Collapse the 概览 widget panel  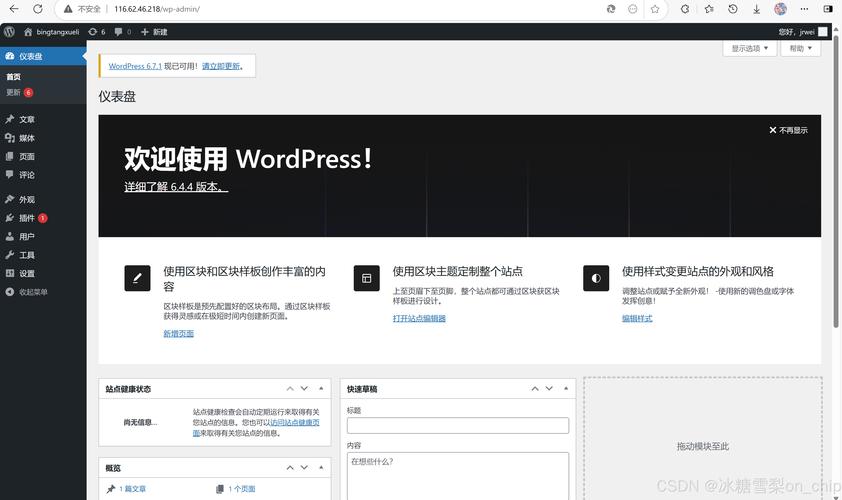click(x=321, y=468)
